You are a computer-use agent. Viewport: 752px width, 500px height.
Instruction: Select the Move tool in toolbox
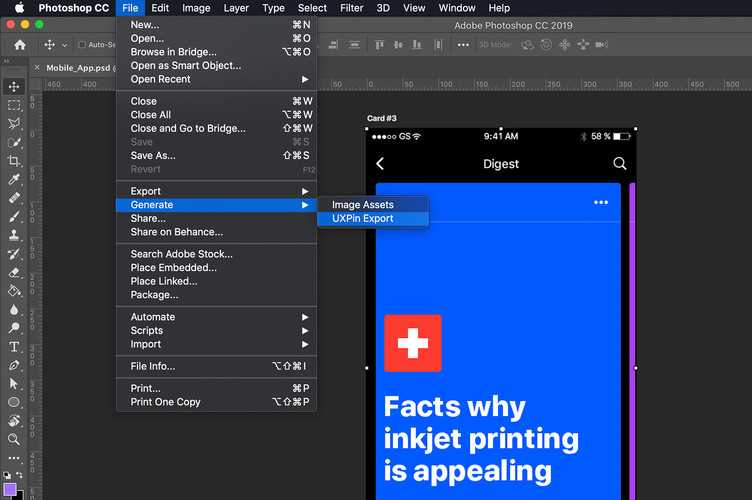pos(14,86)
